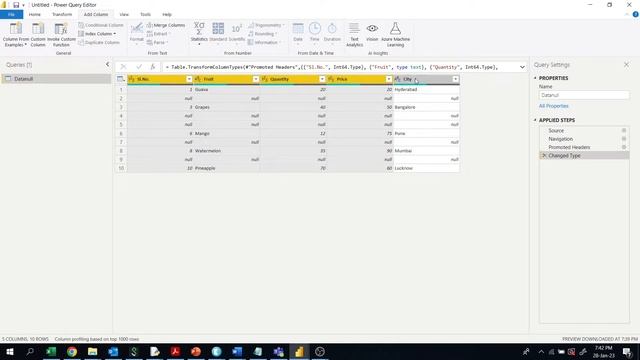Delete the Changed Type step
The width and height of the screenshot is (640, 360).
(x=544, y=156)
